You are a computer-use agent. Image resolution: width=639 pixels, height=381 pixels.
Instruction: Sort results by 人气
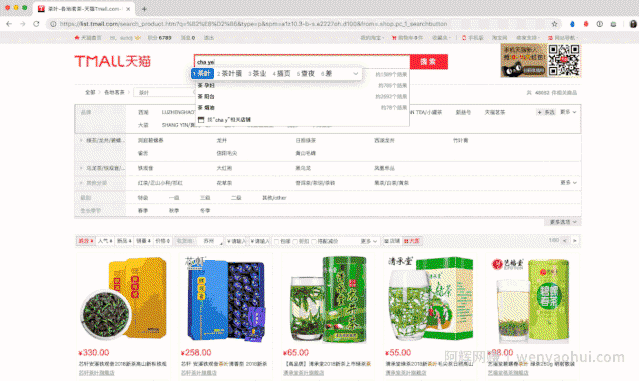[105, 241]
